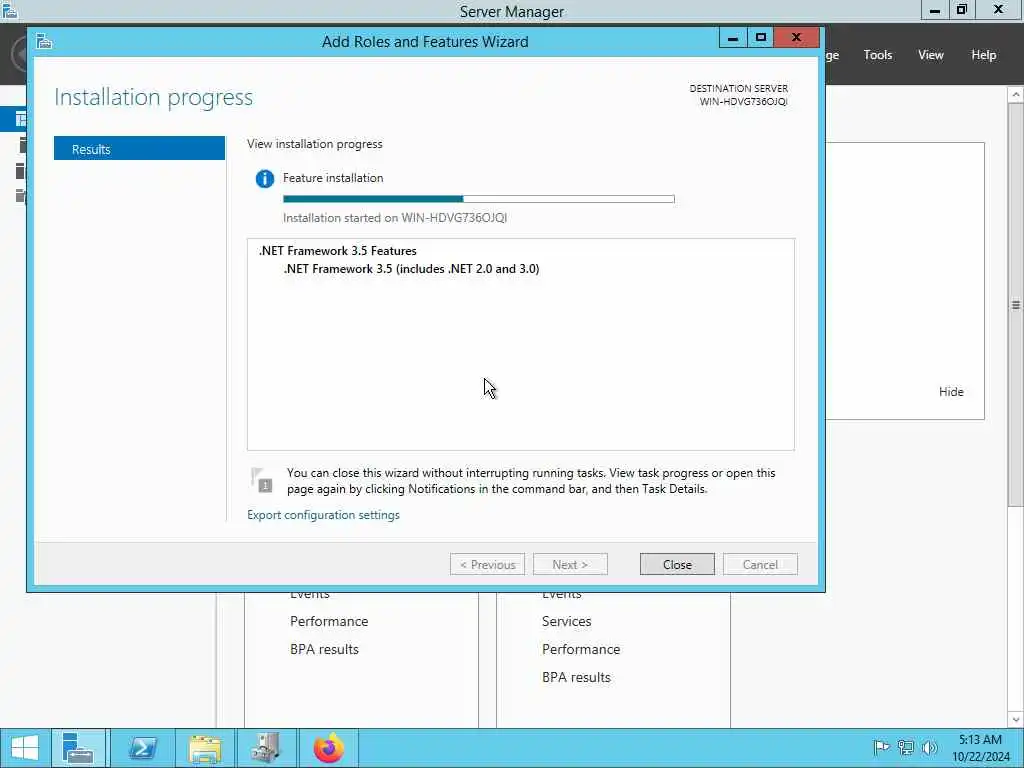Image resolution: width=1024 pixels, height=768 pixels.
Task: Click 'Installation started on WIN-HDVG736OJQI' text
Action: pos(395,218)
